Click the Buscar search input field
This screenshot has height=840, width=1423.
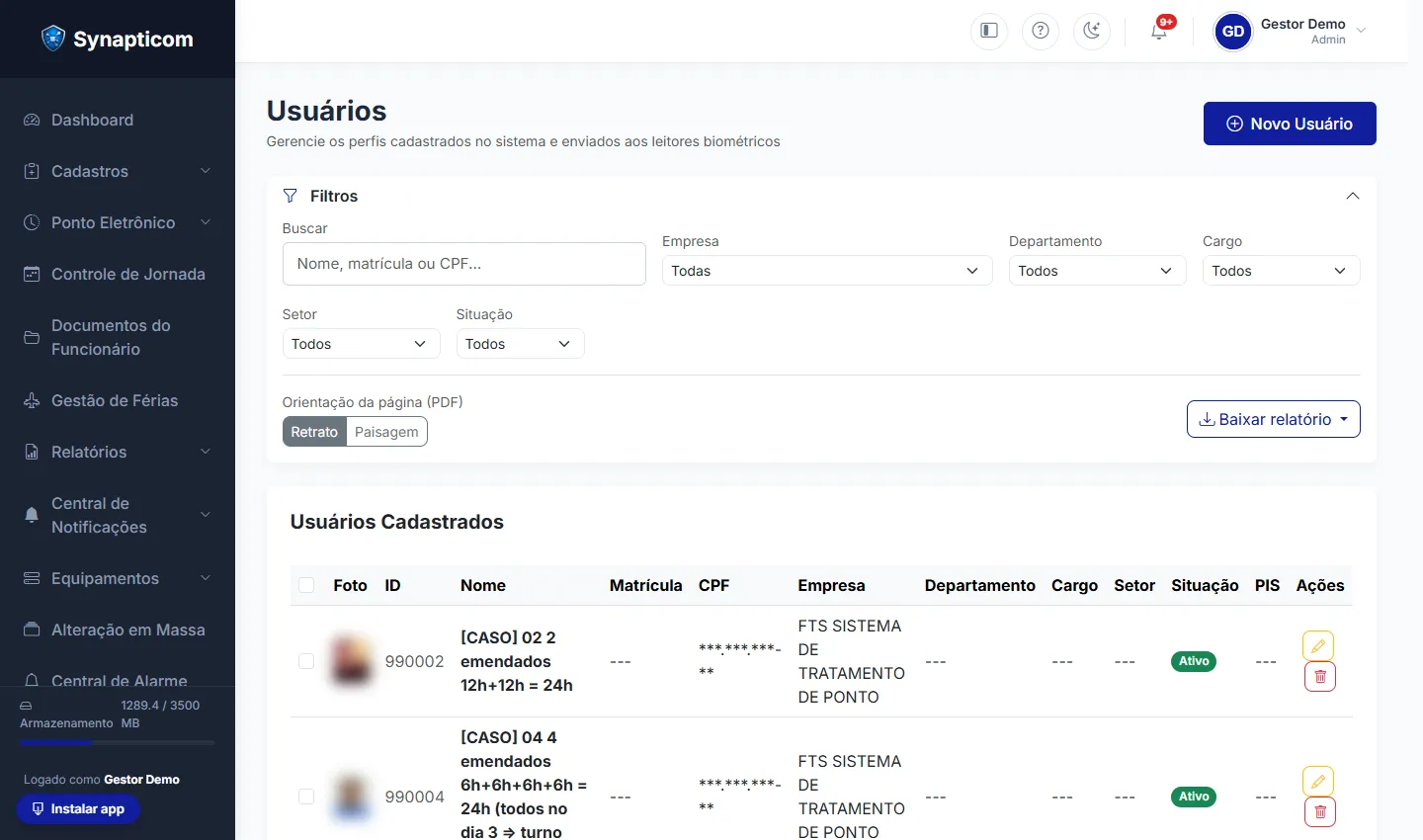point(464,264)
